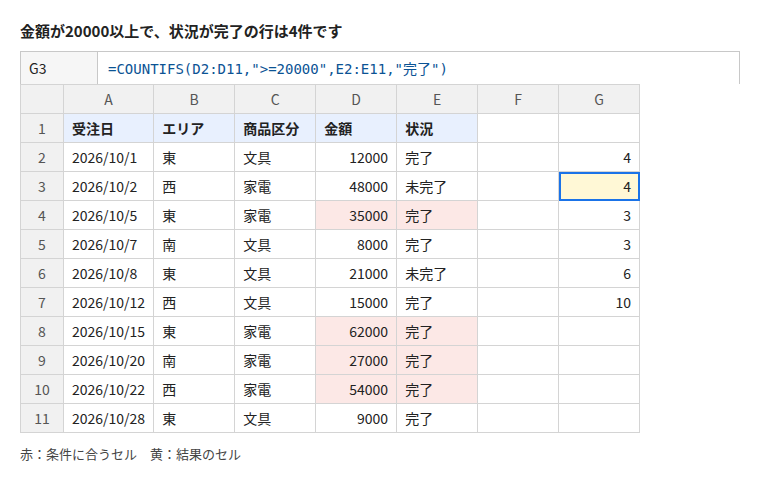Click 未完了 status in row 6

pyautogui.click(x=437, y=273)
